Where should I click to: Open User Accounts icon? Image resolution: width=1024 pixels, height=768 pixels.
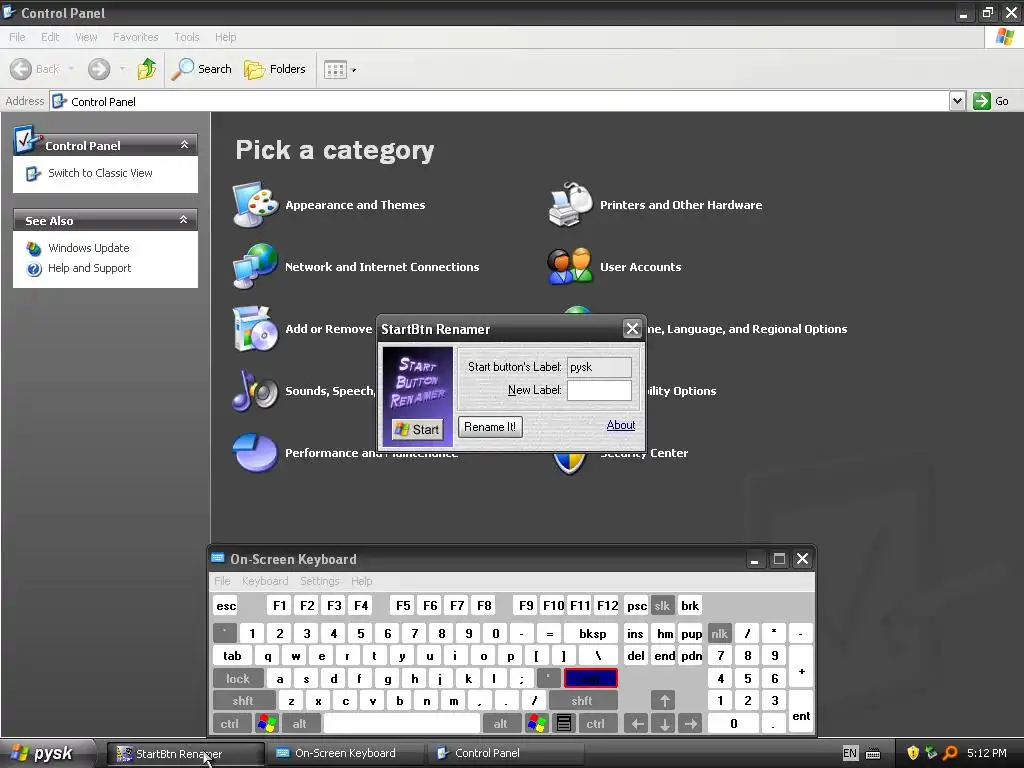570,266
